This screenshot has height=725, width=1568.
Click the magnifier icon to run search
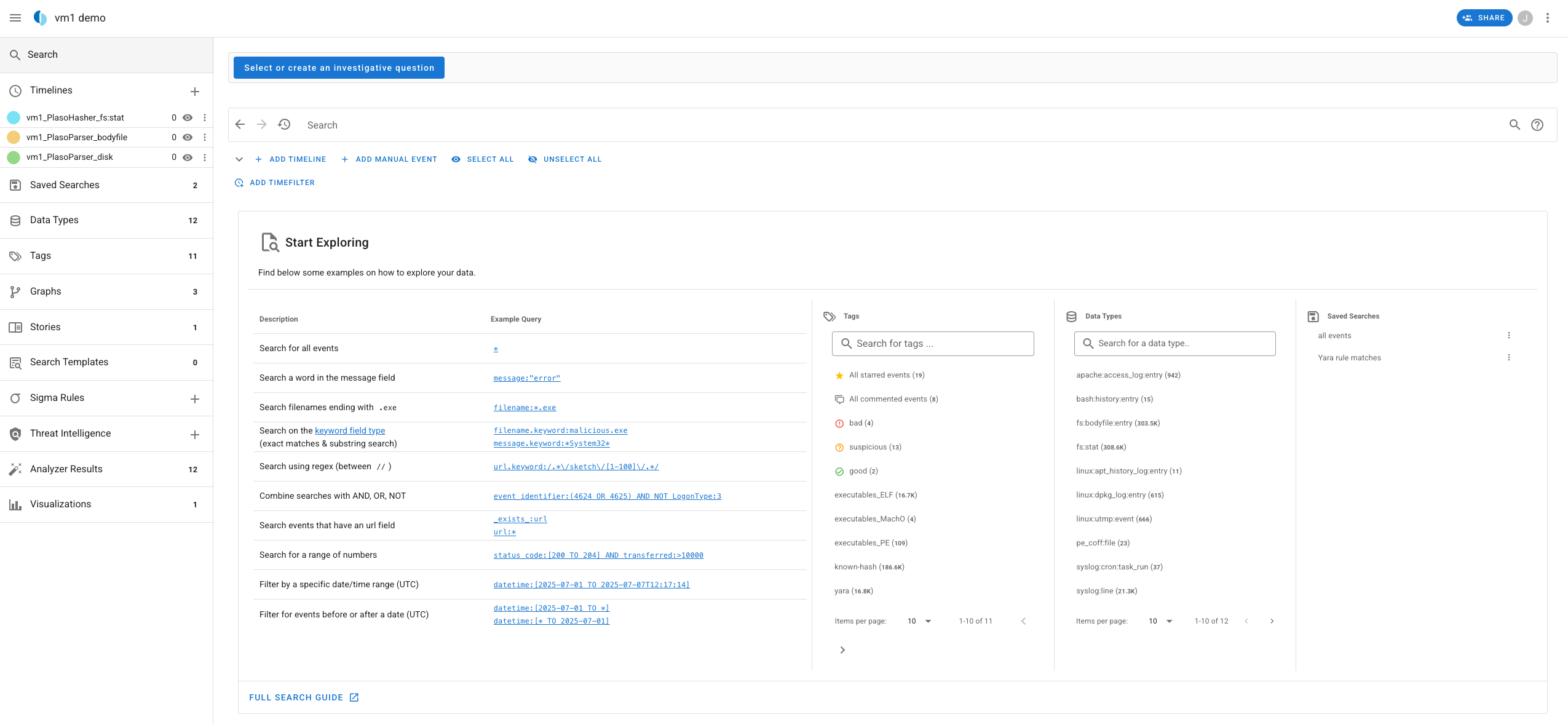click(x=1515, y=125)
